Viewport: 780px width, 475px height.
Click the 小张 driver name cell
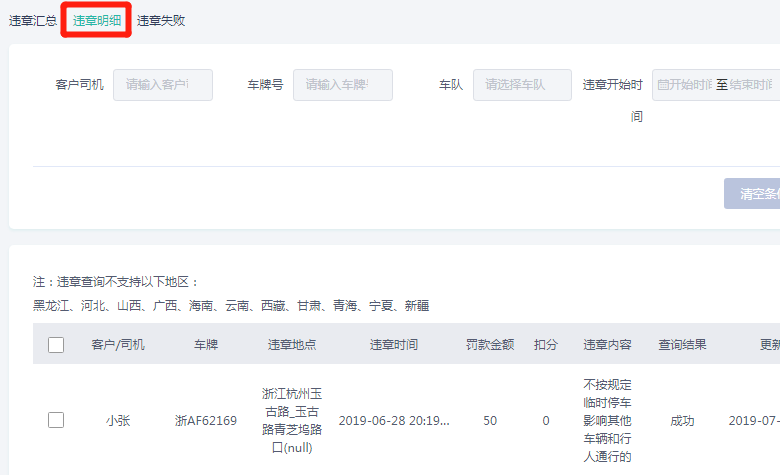pos(118,421)
